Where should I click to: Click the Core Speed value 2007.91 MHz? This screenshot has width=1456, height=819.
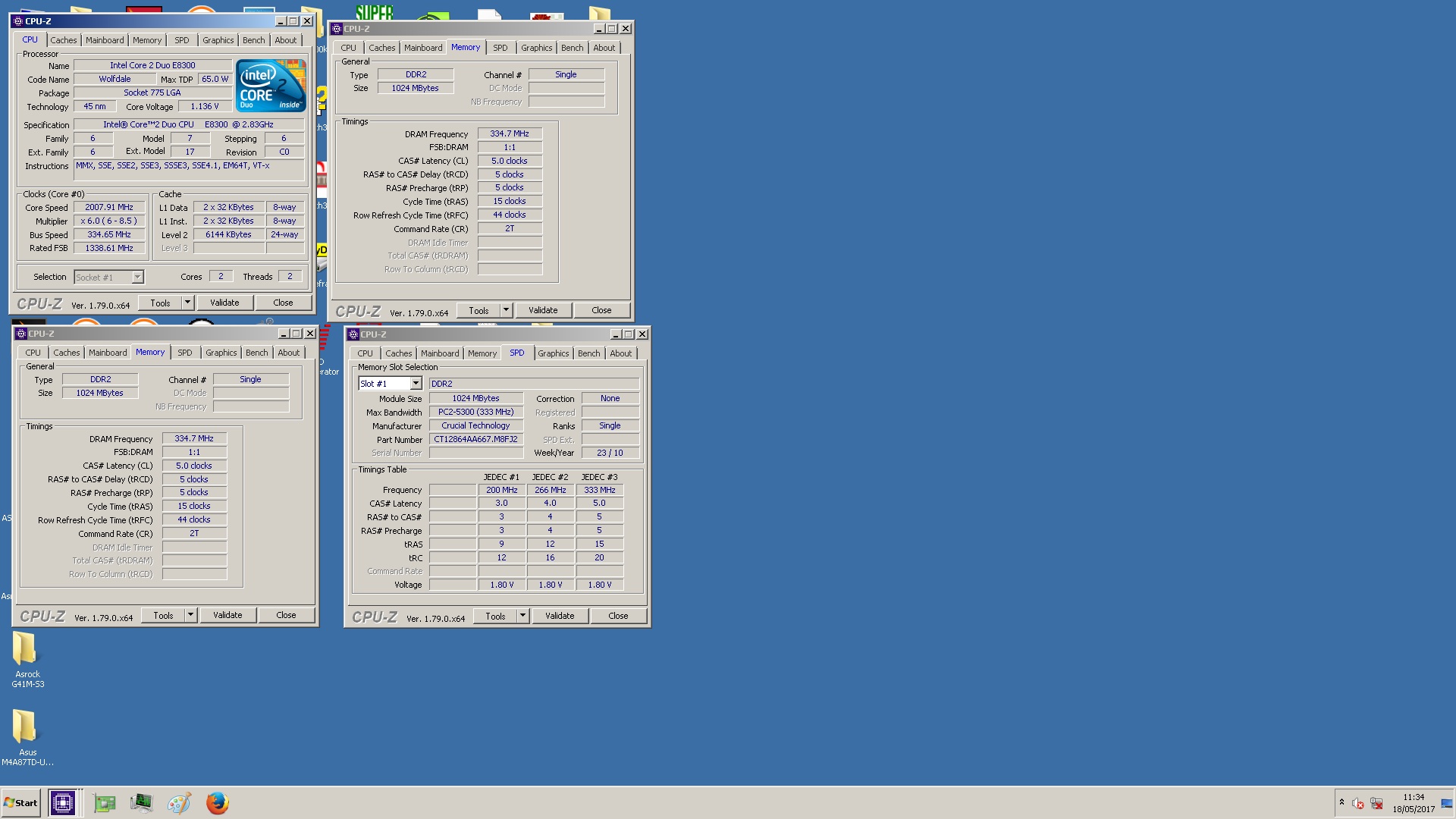tap(109, 207)
